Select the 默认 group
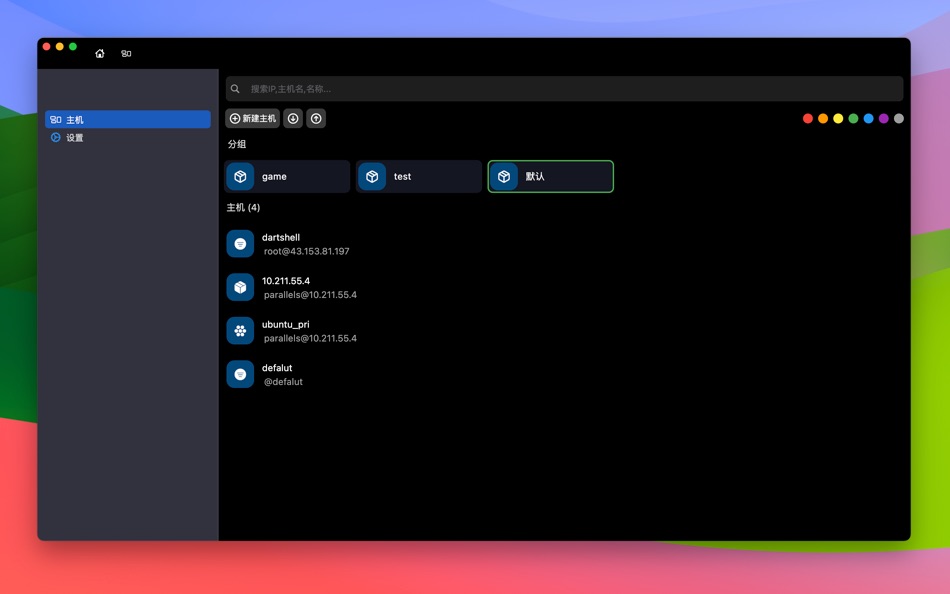This screenshot has height=594, width=950. [x=550, y=176]
